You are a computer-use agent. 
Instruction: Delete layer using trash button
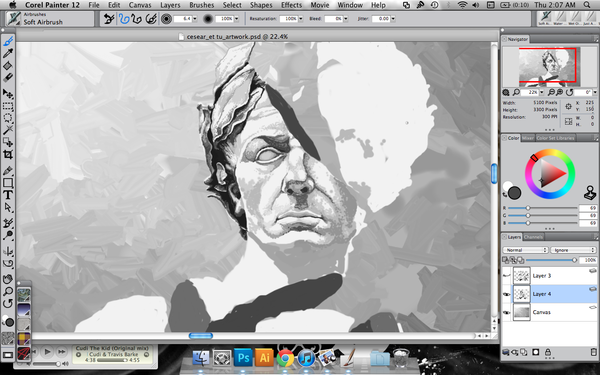(x=593, y=352)
